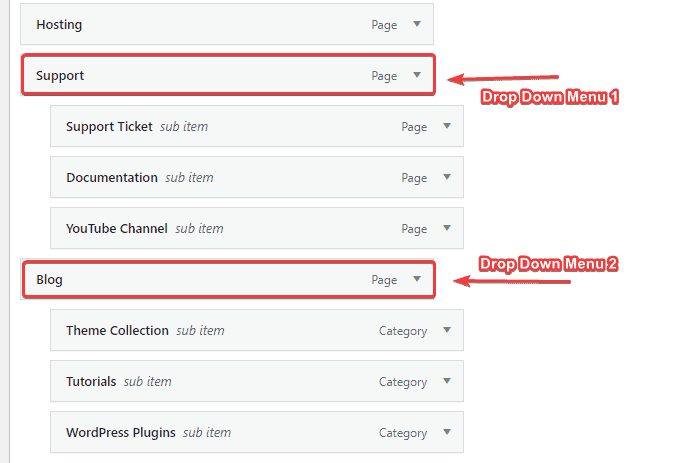Click the YouTube Channel sub item title
This screenshot has width=700, height=463.
[116, 229]
